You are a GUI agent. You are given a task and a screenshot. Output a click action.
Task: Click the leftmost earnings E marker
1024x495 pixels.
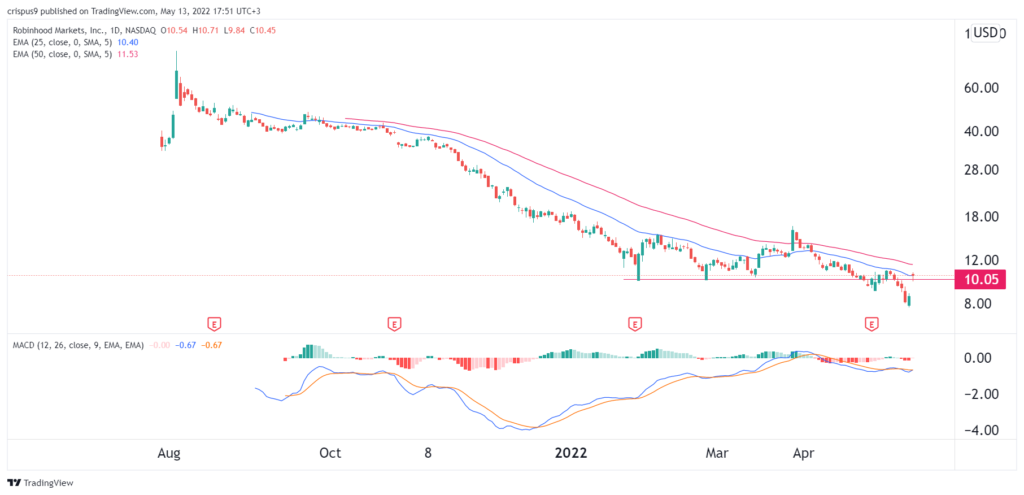pos(213,324)
